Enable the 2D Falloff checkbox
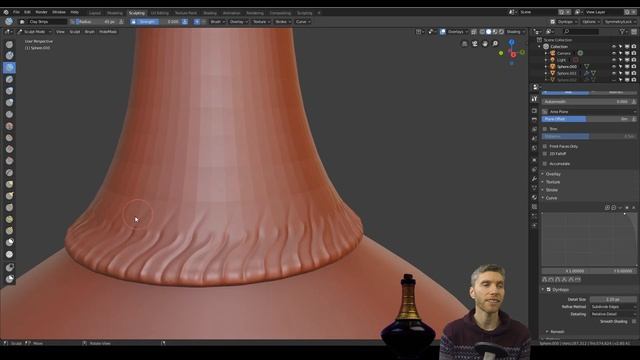Image resolution: width=640 pixels, height=360 pixels. pyautogui.click(x=545, y=154)
